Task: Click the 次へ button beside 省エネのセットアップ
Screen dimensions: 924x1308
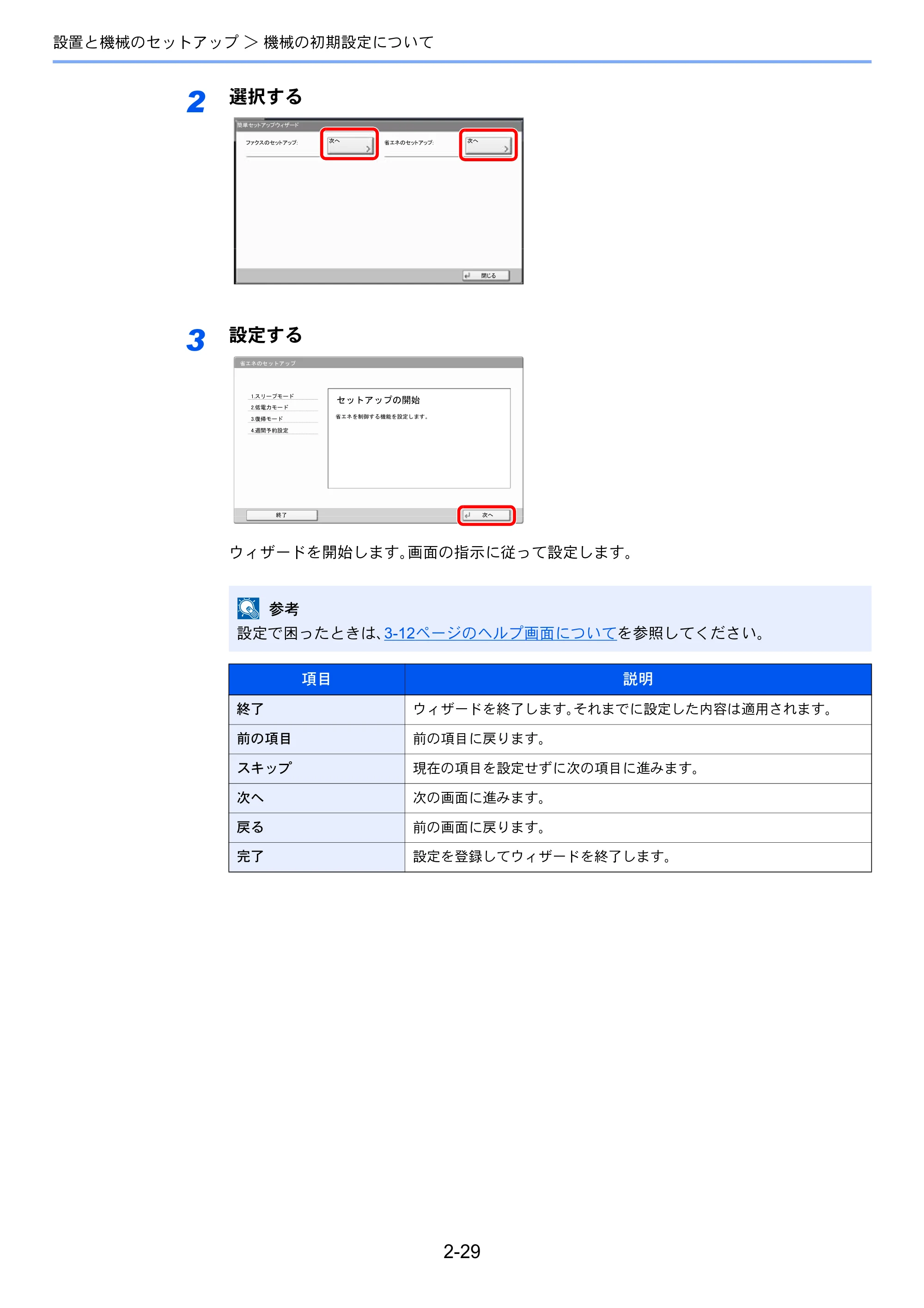Action: (x=488, y=145)
